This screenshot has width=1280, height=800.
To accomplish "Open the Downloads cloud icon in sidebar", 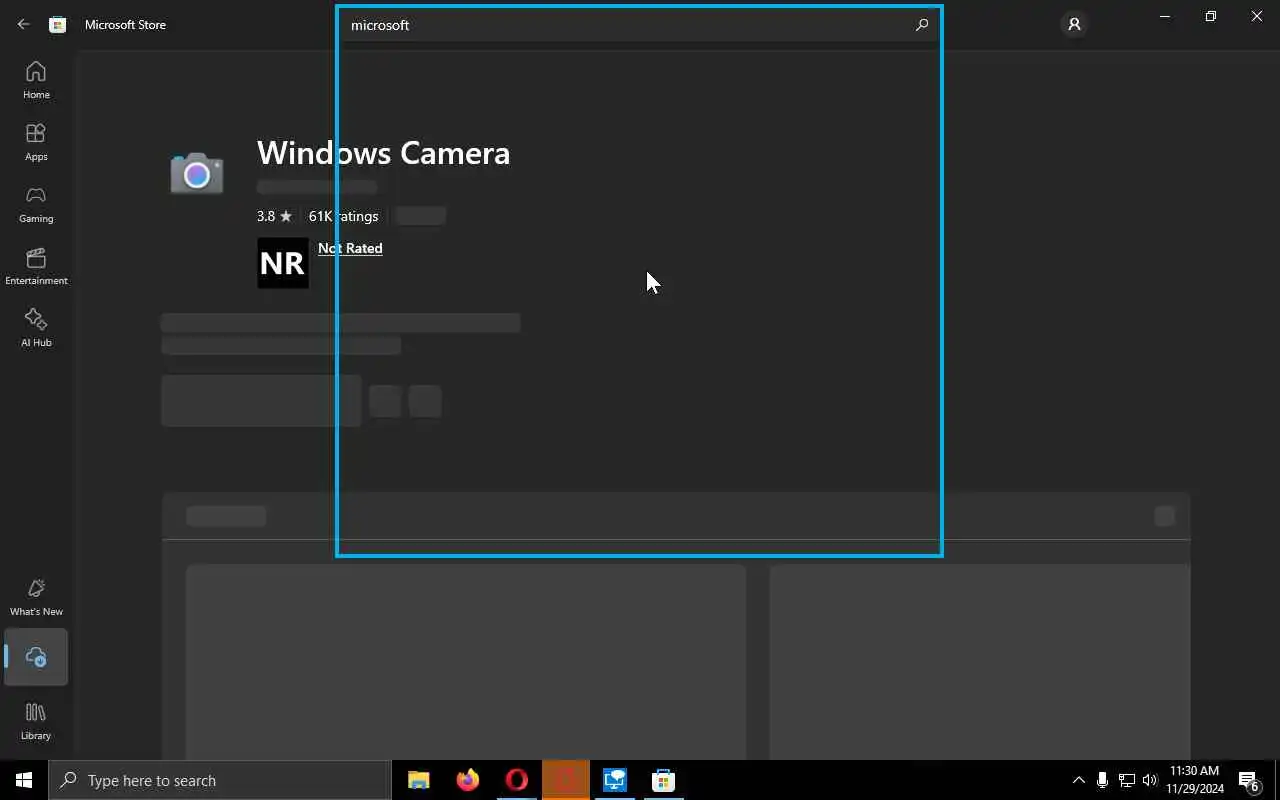I will pyautogui.click(x=36, y=657).
